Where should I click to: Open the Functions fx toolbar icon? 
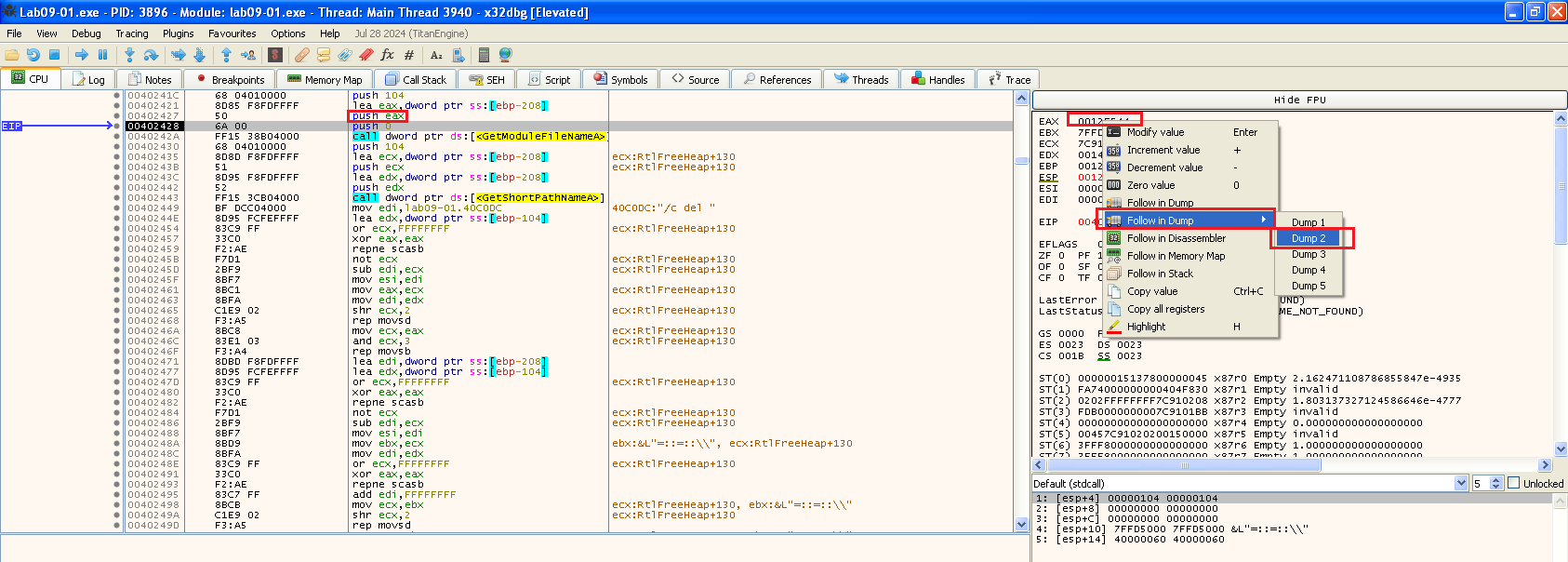coord(387,55)
